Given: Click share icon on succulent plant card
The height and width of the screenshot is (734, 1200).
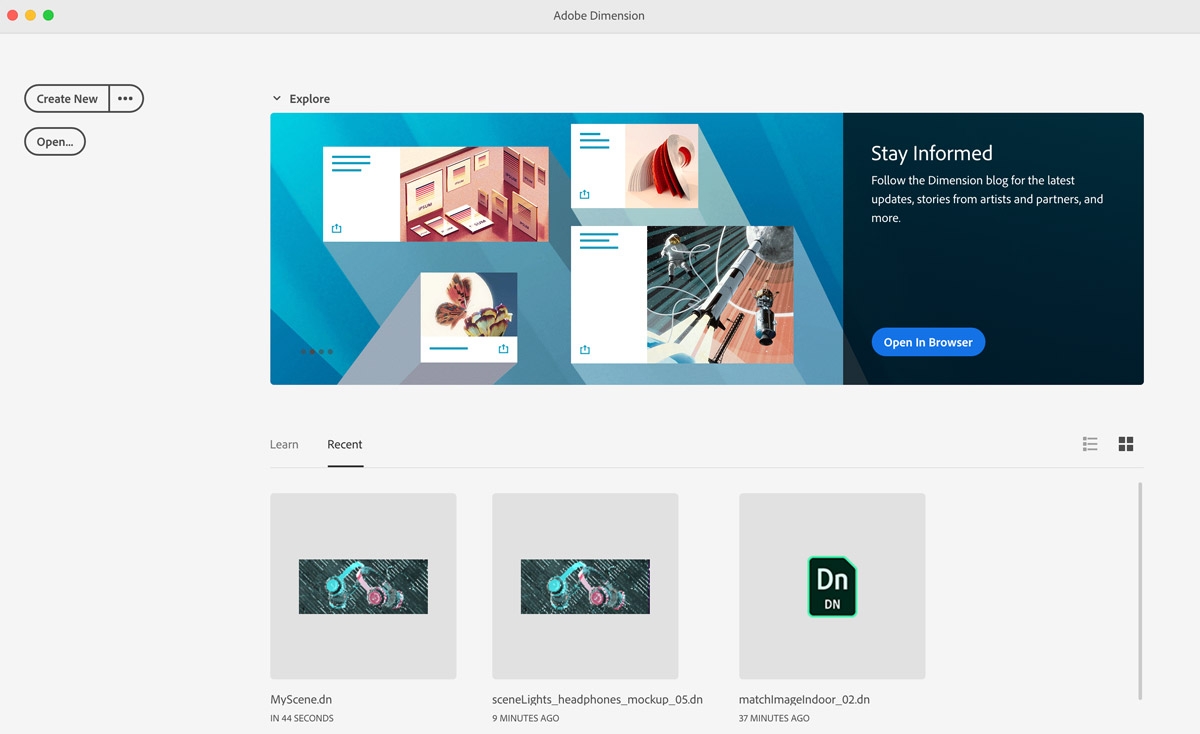Looking at the screenshot, I should (503, 349).
